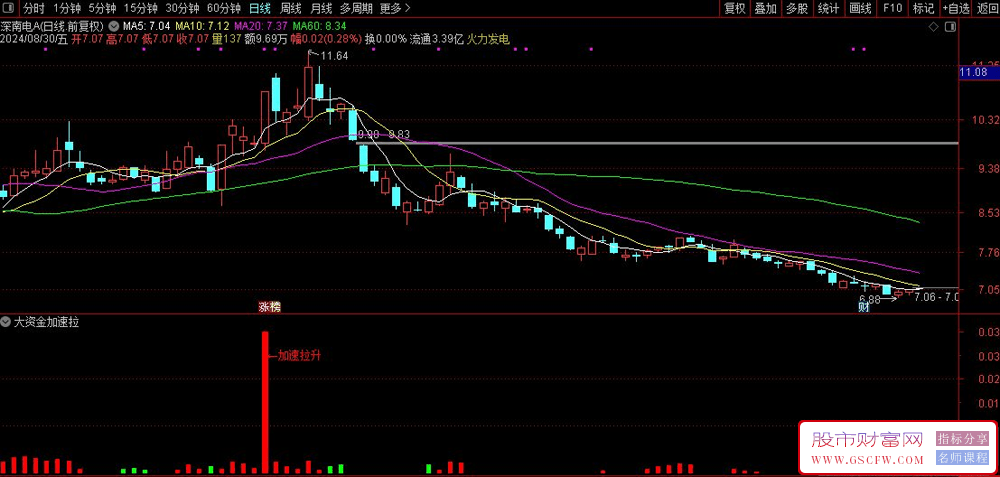The image size is (1000, 477).
Task: Click the MA20: 7.37 indicator value
Action: click(x=260, y=27)
